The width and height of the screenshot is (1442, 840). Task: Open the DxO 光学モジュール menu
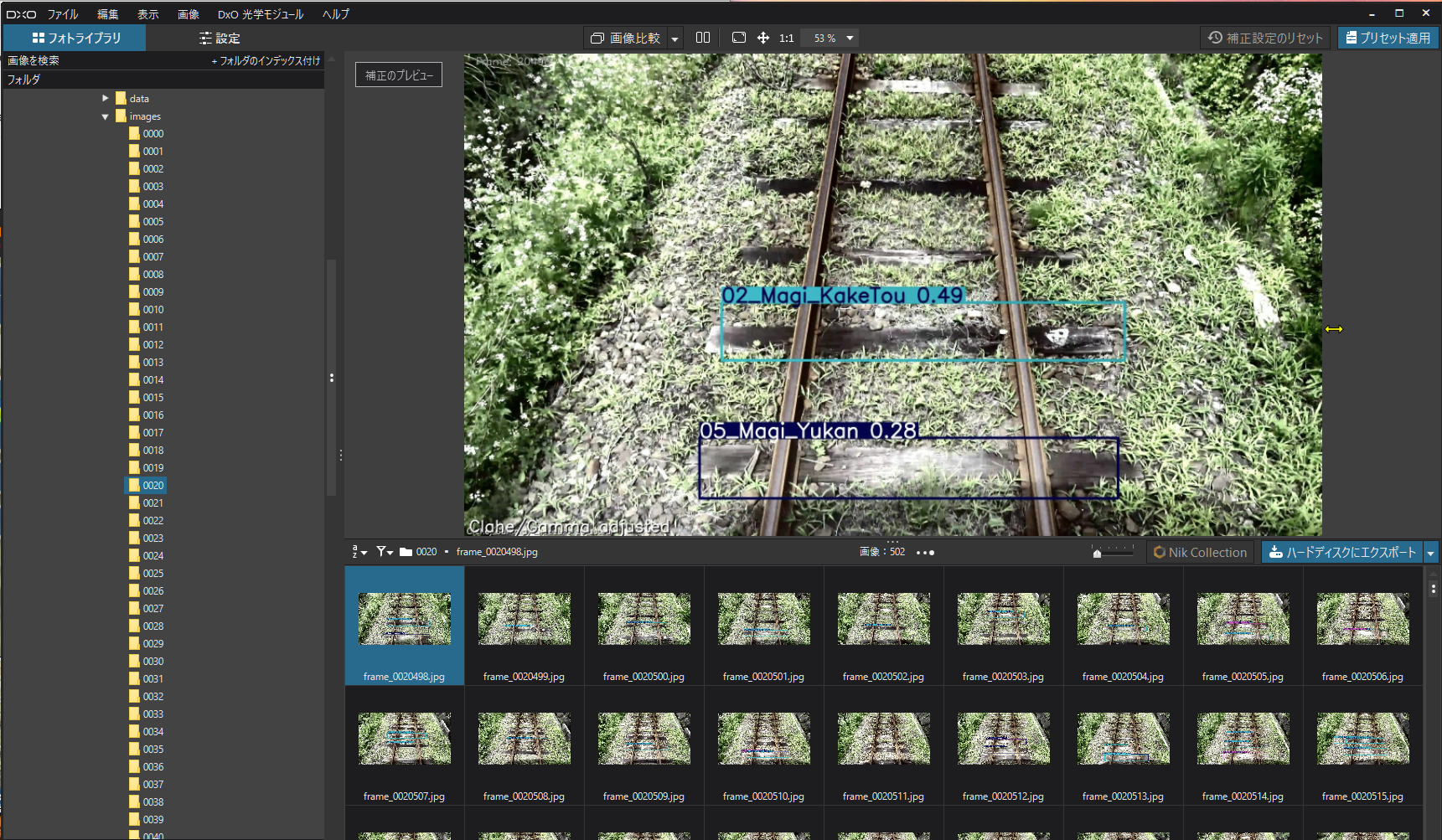(x=261, y=14)
